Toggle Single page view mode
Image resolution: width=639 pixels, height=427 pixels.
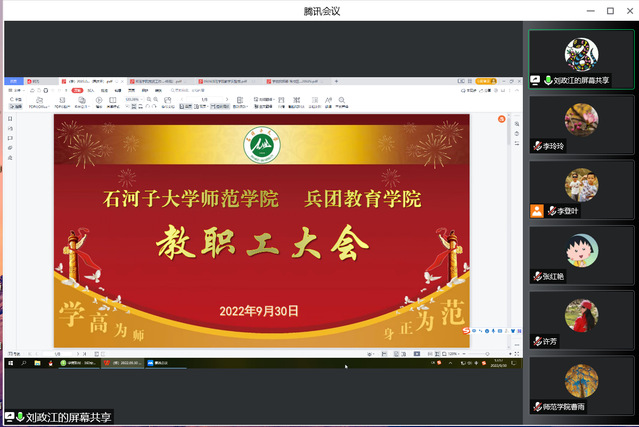tap(185, 106)
